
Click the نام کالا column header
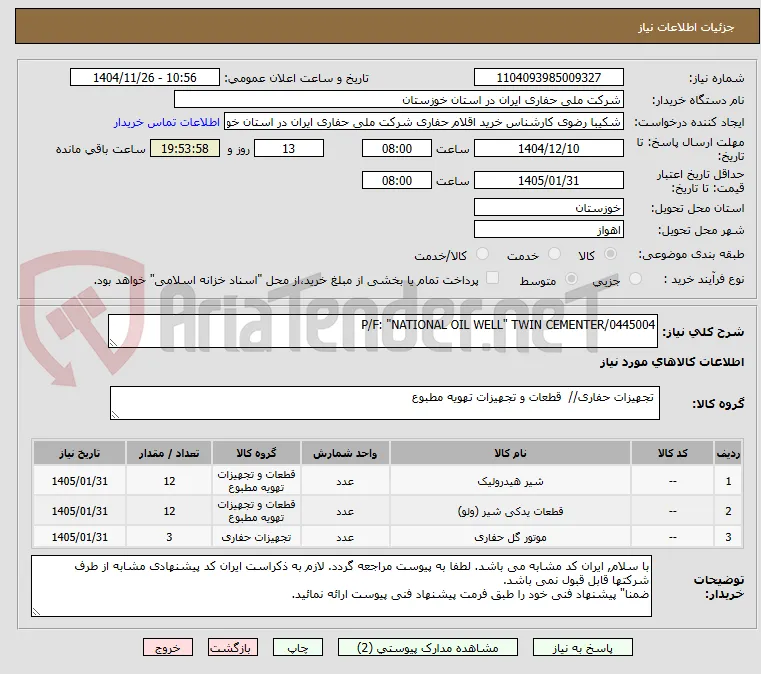pyautogui.click(x=510, y=453)
